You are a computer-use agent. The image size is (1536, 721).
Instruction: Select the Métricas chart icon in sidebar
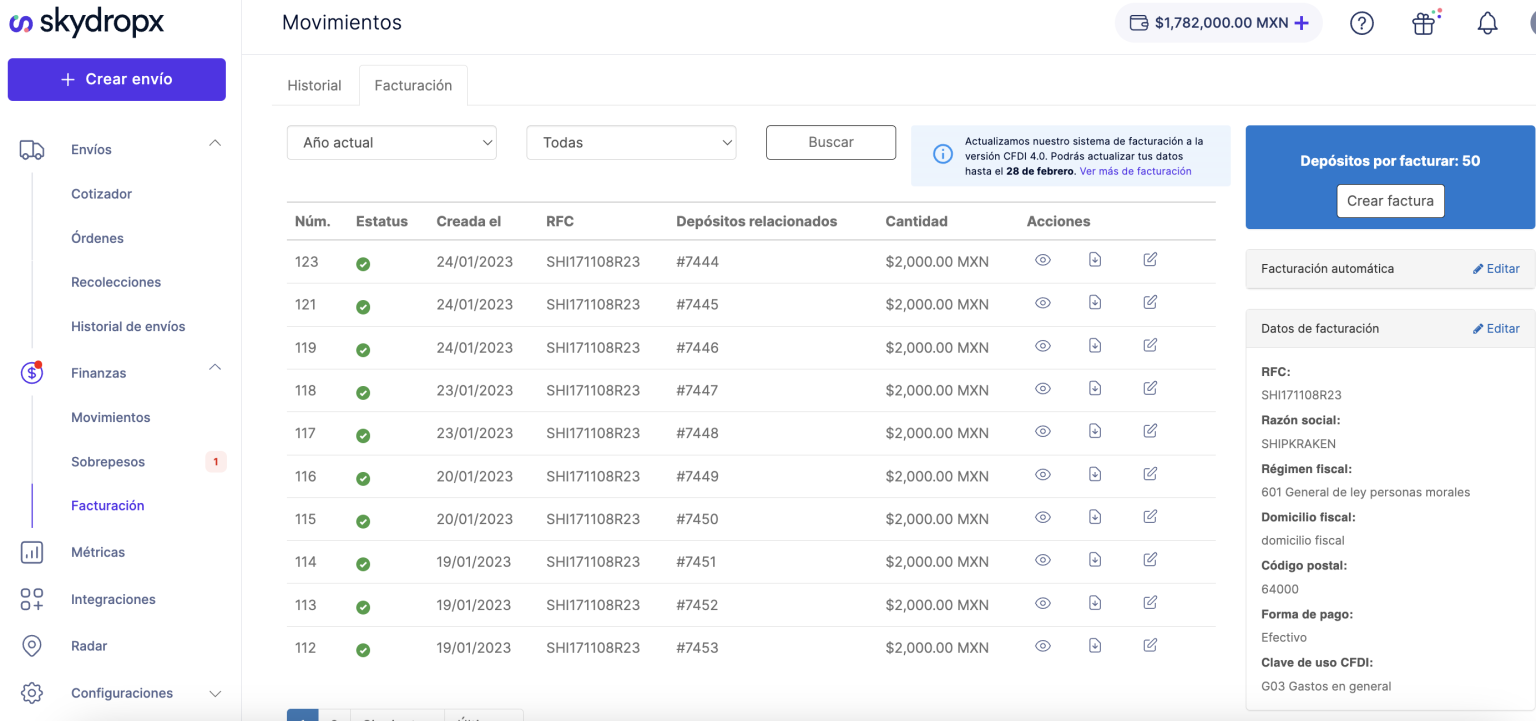coord(31,551)
